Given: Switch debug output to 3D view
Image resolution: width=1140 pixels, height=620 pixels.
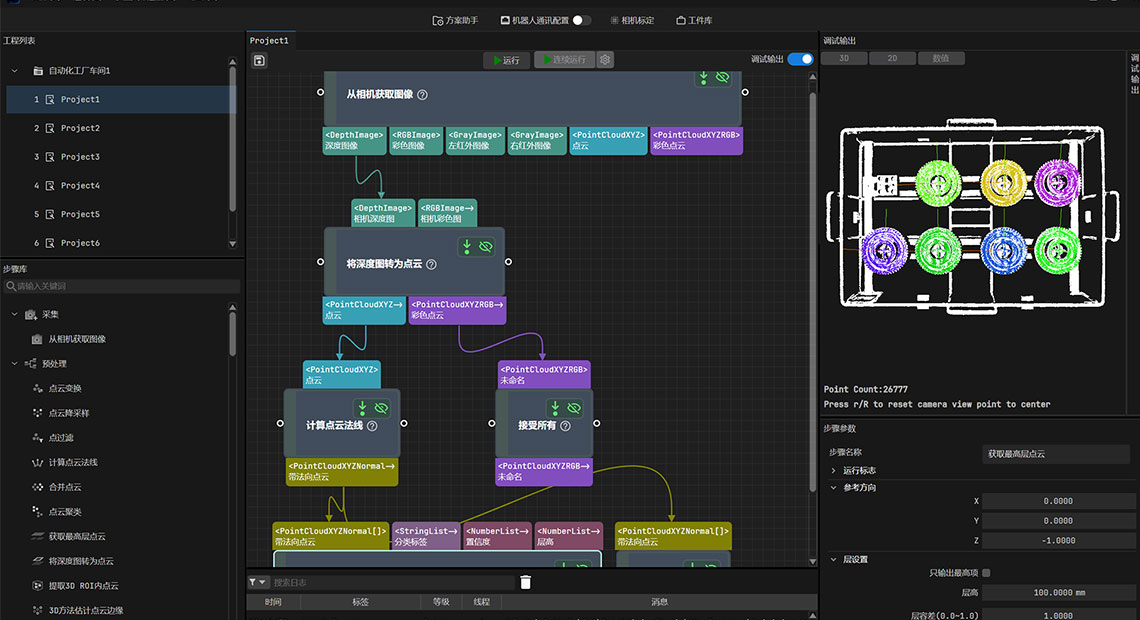Looking at the screenshot, I should coord(844,58).
